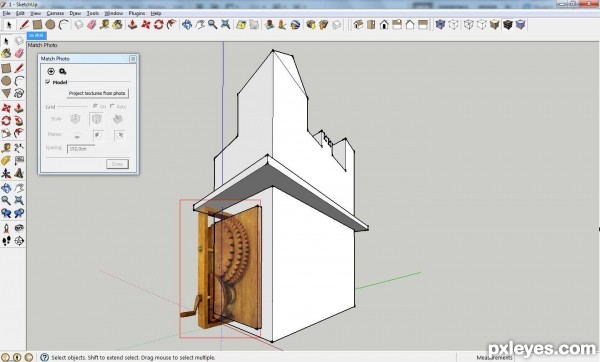Go to Previous camera view
Image resolution: width=600 pixels, height=362 pixels.
click(x=6, y=213)
